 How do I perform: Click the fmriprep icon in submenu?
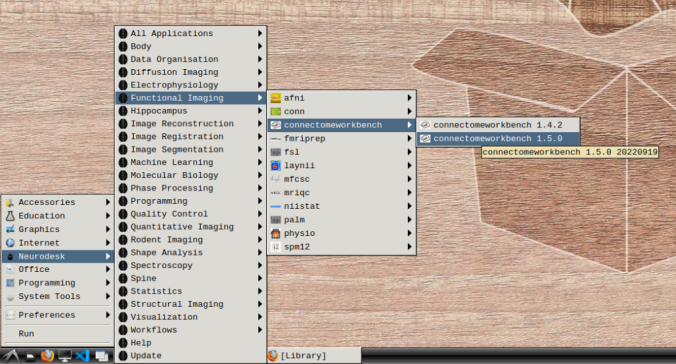pyautogui.click(x=275, y=138)
